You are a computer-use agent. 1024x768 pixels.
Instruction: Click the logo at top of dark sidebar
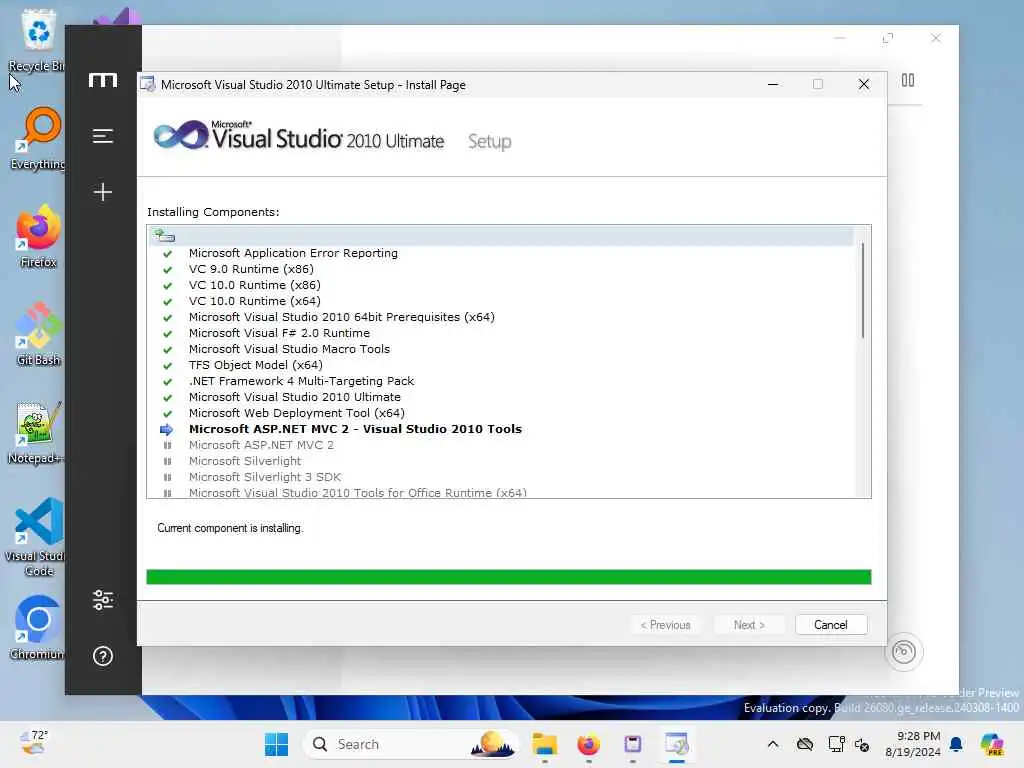pos(103,80)
